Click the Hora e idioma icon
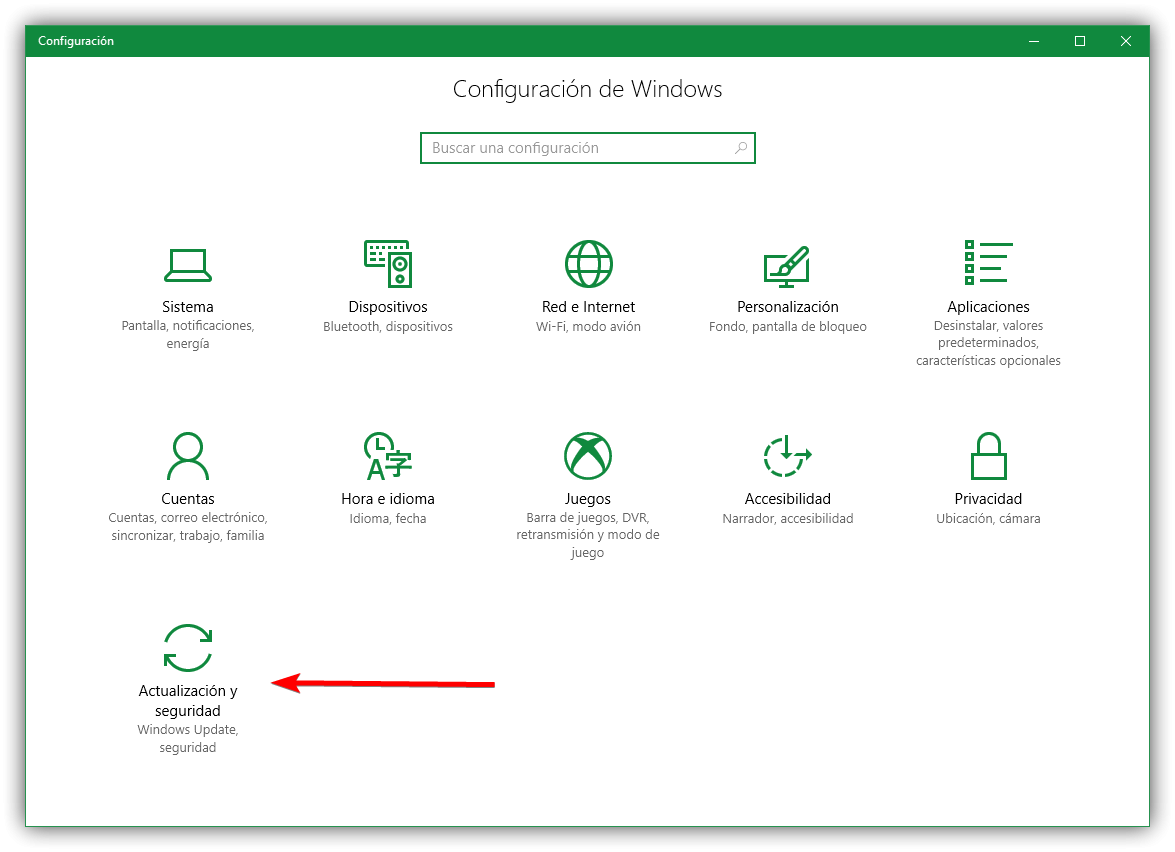The width and height of the screenshot is (1175, 852). click(x=388, y=456)
